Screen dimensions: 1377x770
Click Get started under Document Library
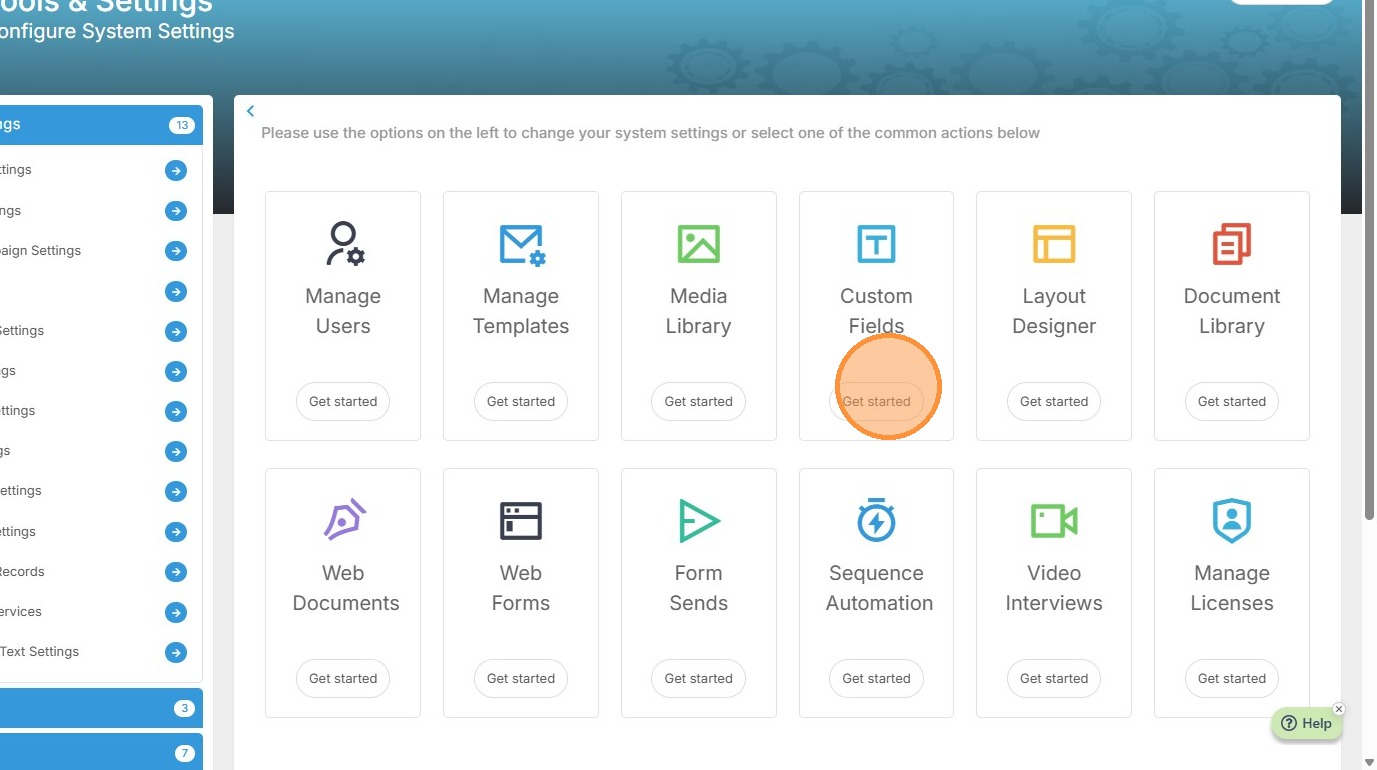[1231, 401]
